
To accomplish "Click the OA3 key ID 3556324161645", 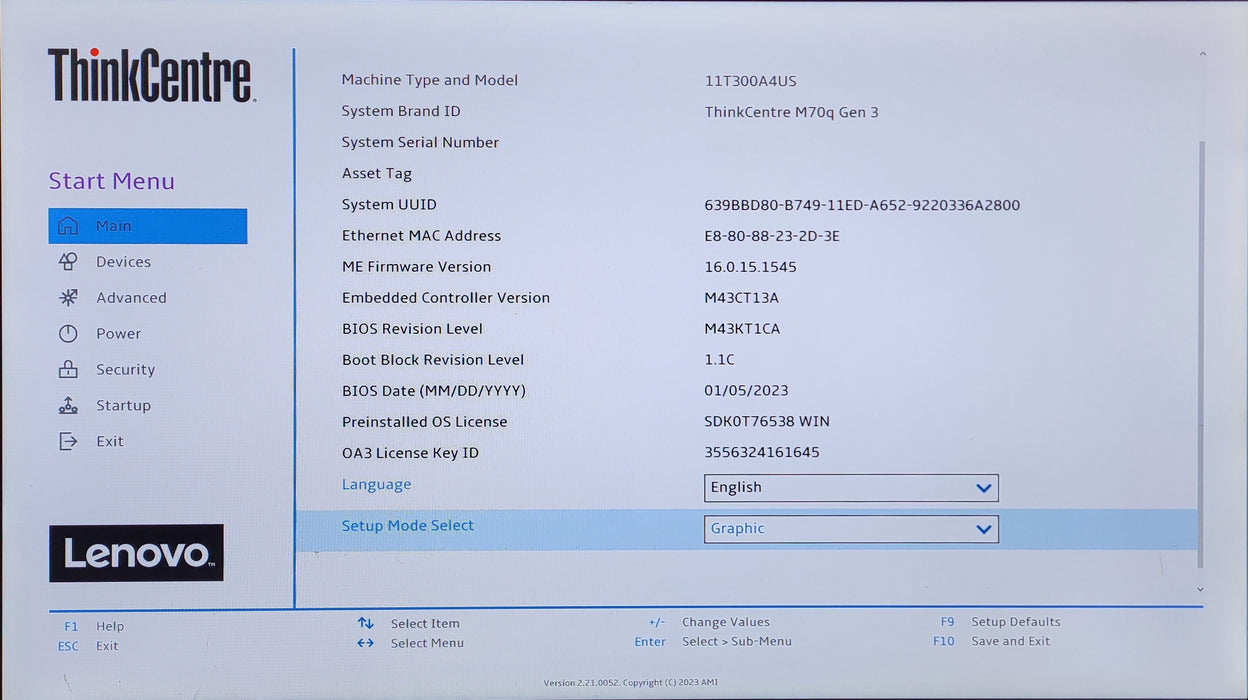I will pyautogui.click(x=762, y=453).
